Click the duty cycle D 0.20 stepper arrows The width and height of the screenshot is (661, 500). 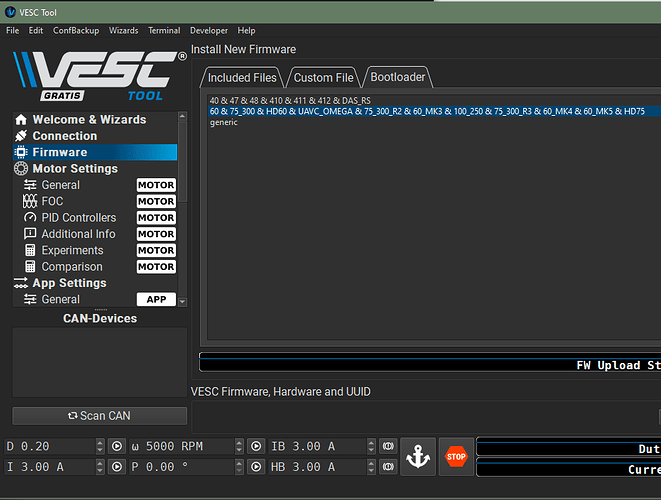coord(99,446)
